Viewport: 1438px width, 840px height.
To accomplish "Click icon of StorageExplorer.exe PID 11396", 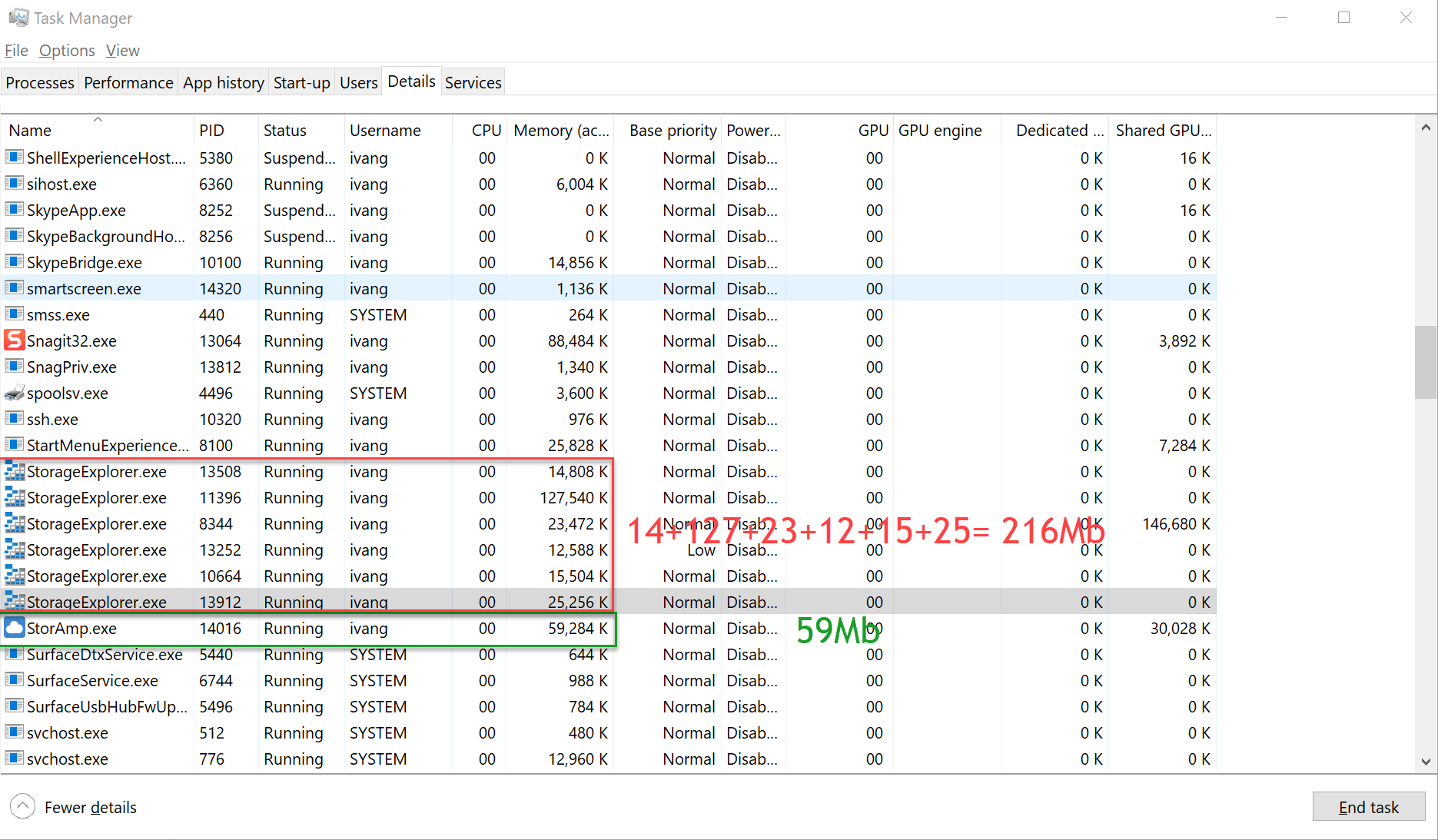I will tap(15, 497).
